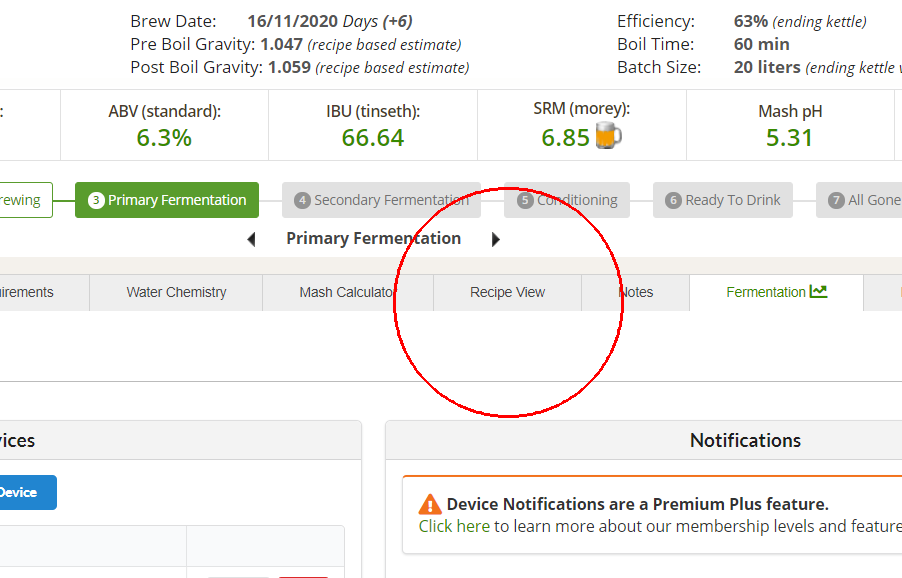Click the SRM value 6.85
Screen dimensions: 902x578
565,138
